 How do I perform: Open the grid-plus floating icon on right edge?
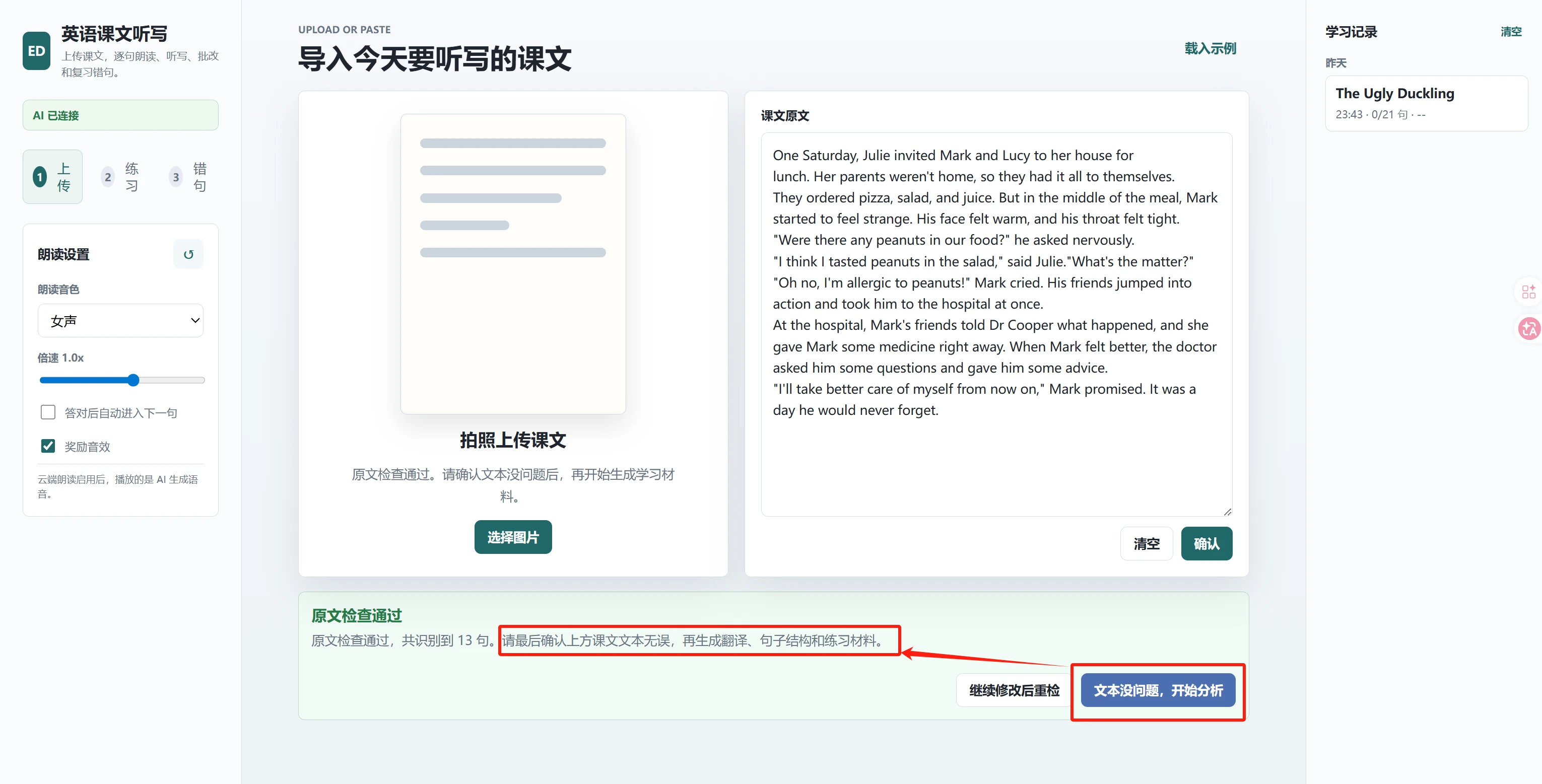[1529, 292]
